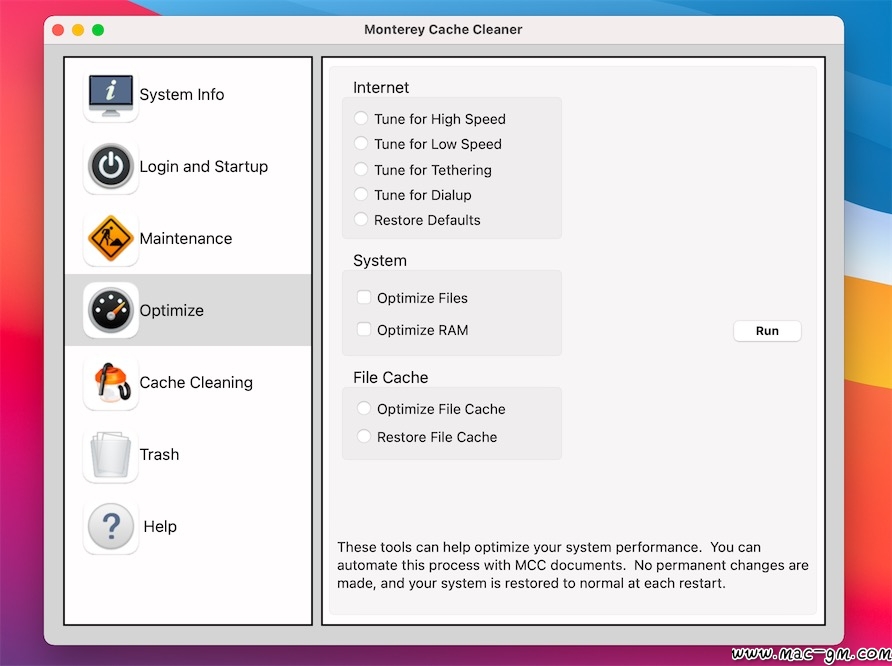Click the Internet group heading
The image size is (892, 666).
pos(381,87)
